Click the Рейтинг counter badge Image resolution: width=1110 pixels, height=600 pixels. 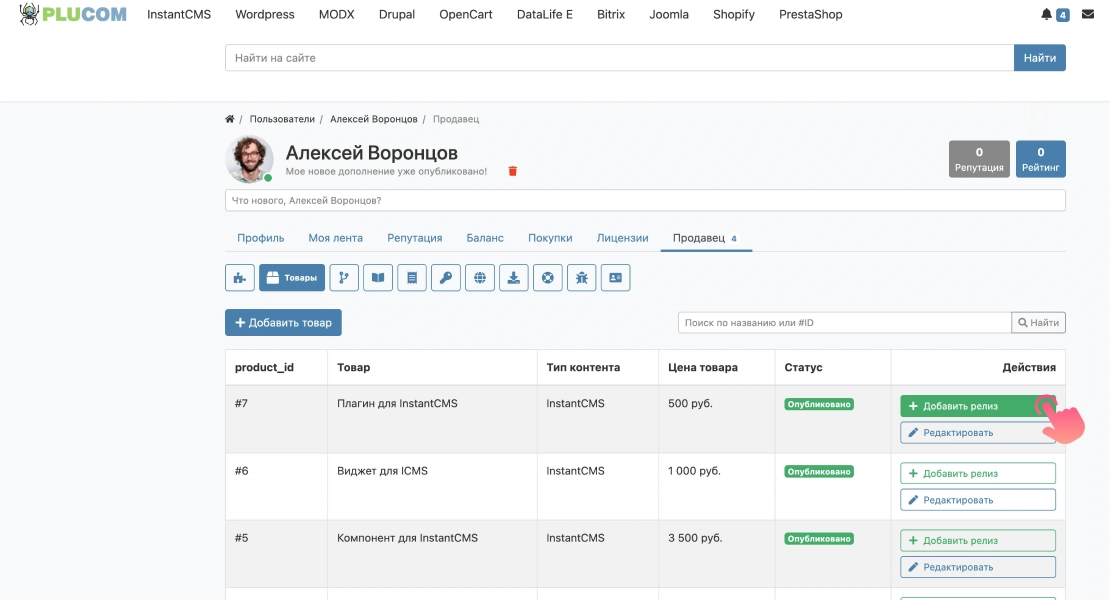(x=1041, y=159)
